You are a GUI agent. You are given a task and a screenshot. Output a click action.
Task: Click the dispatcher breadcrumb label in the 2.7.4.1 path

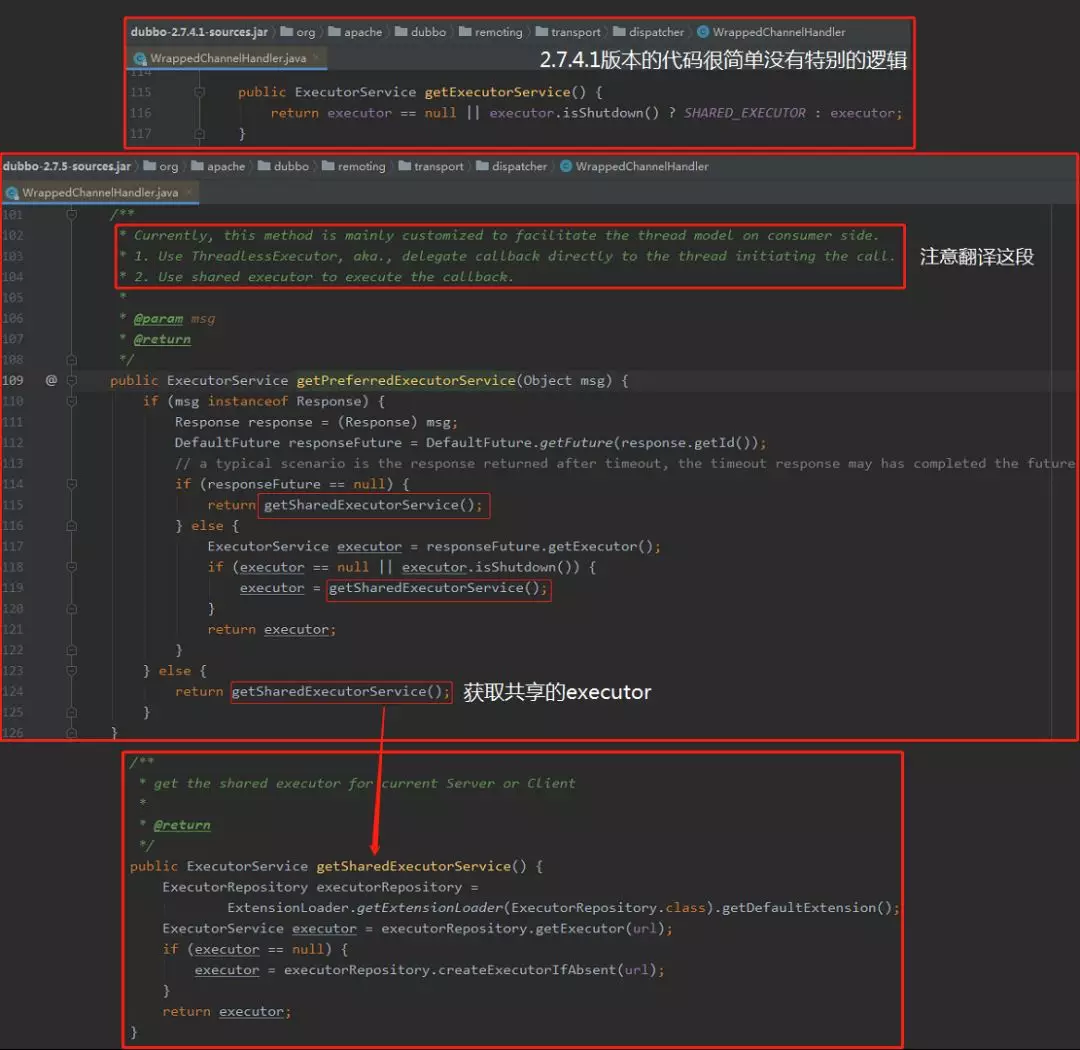coord(656,32)
